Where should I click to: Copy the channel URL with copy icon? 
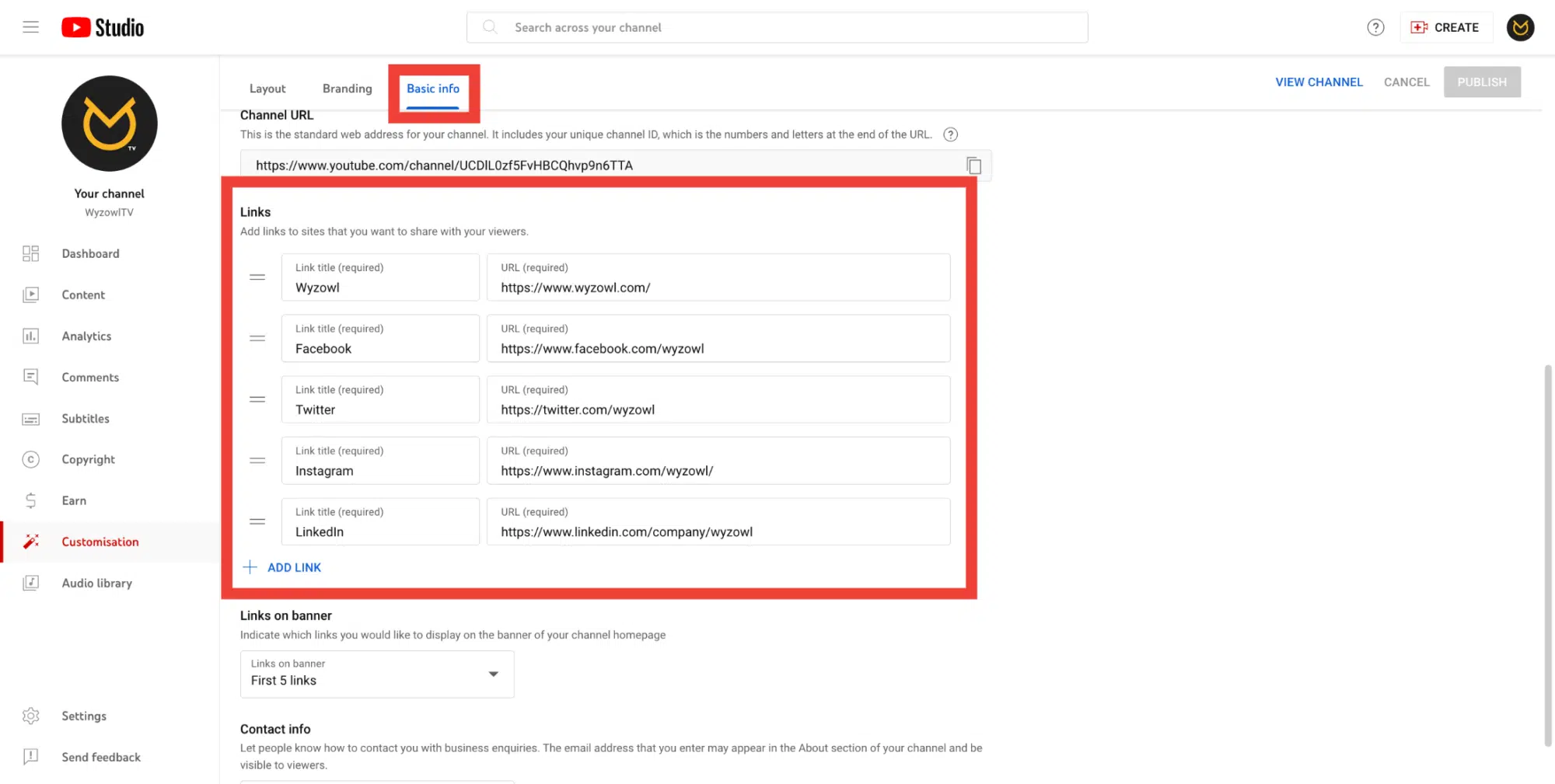973,166
